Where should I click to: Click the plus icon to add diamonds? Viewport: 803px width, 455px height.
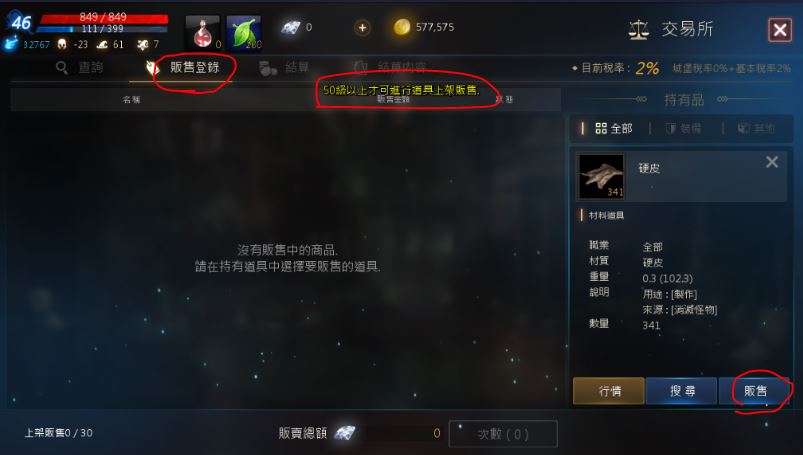coord(362,28)
